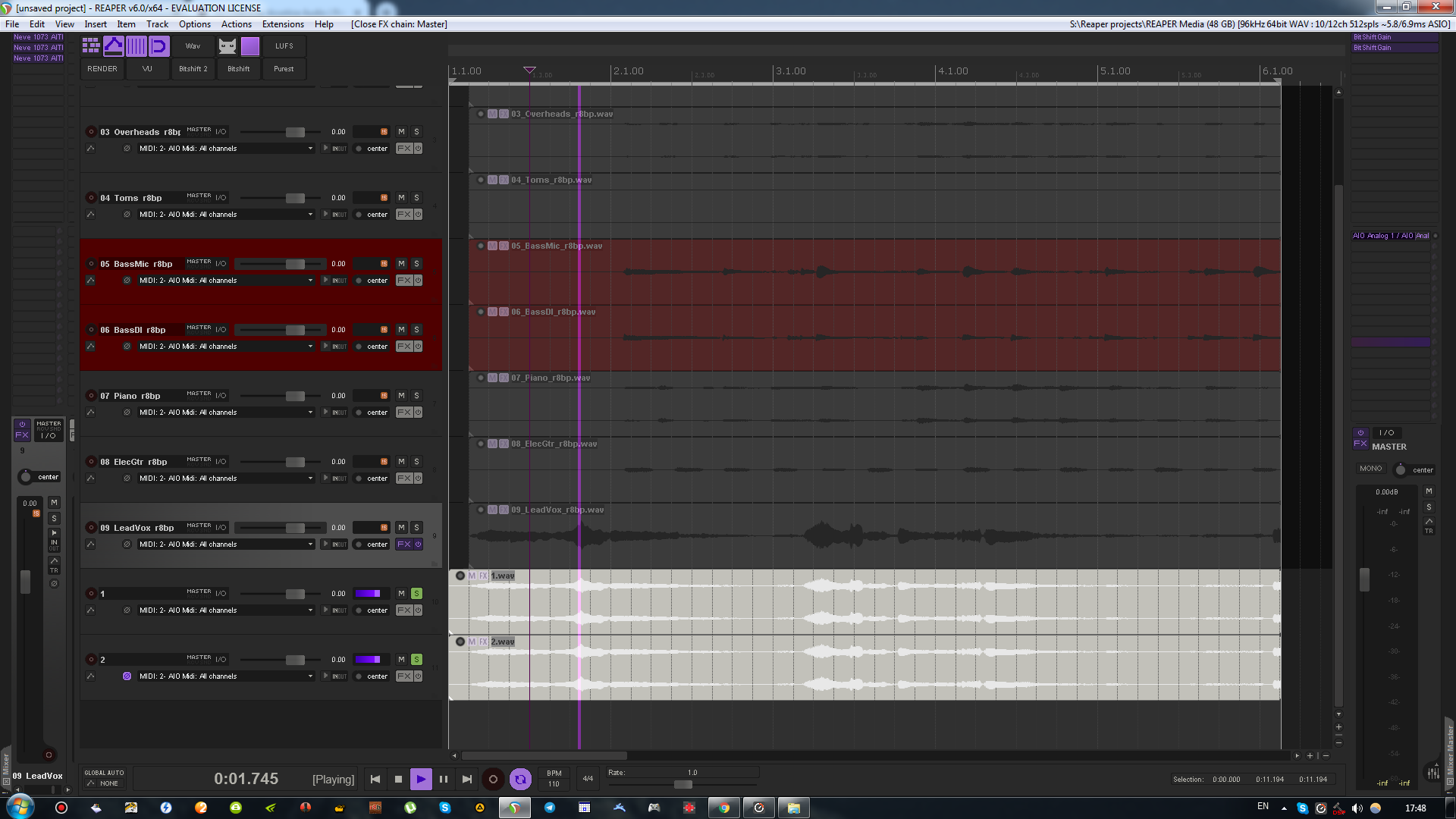Click the Bitshift 2 toolbar button

(193, 69)
